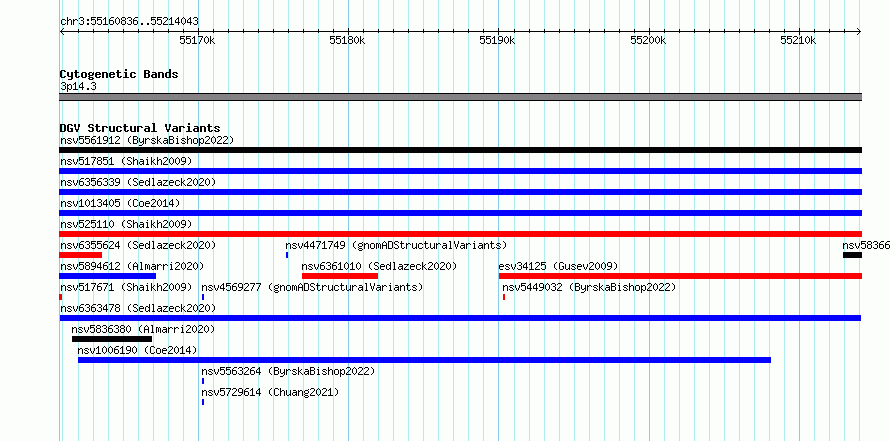This screenshot has width=890, height=441.
Task: Click the nsv5561912 (ByrskaBishop2022) label
Action: click(147, 140)
